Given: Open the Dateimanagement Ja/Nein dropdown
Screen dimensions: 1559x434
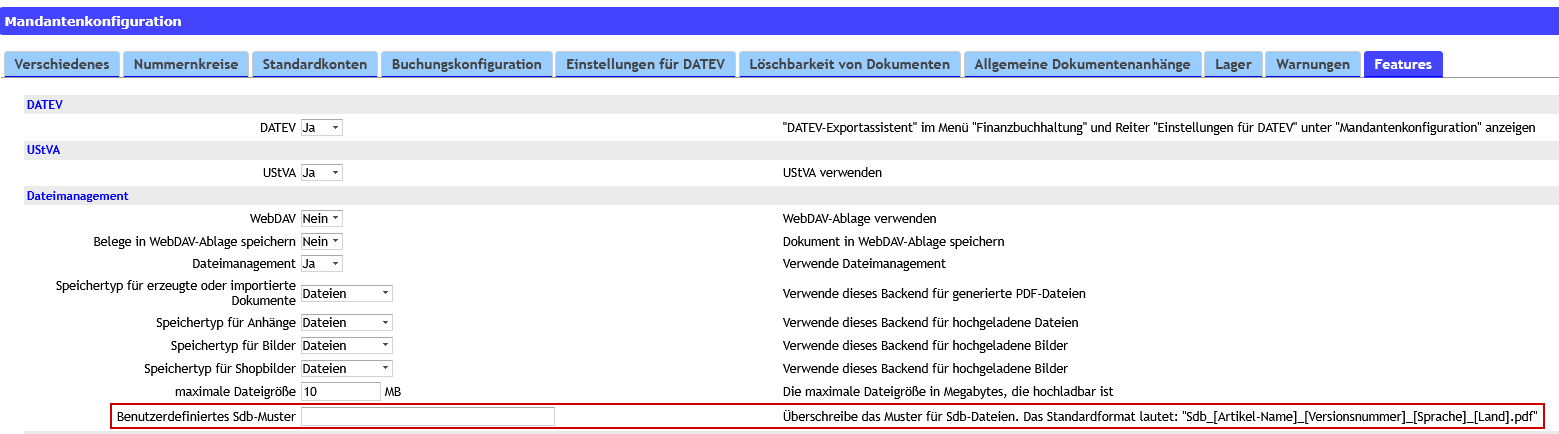Looking at the screenshot, I should [x=321, y=264].
